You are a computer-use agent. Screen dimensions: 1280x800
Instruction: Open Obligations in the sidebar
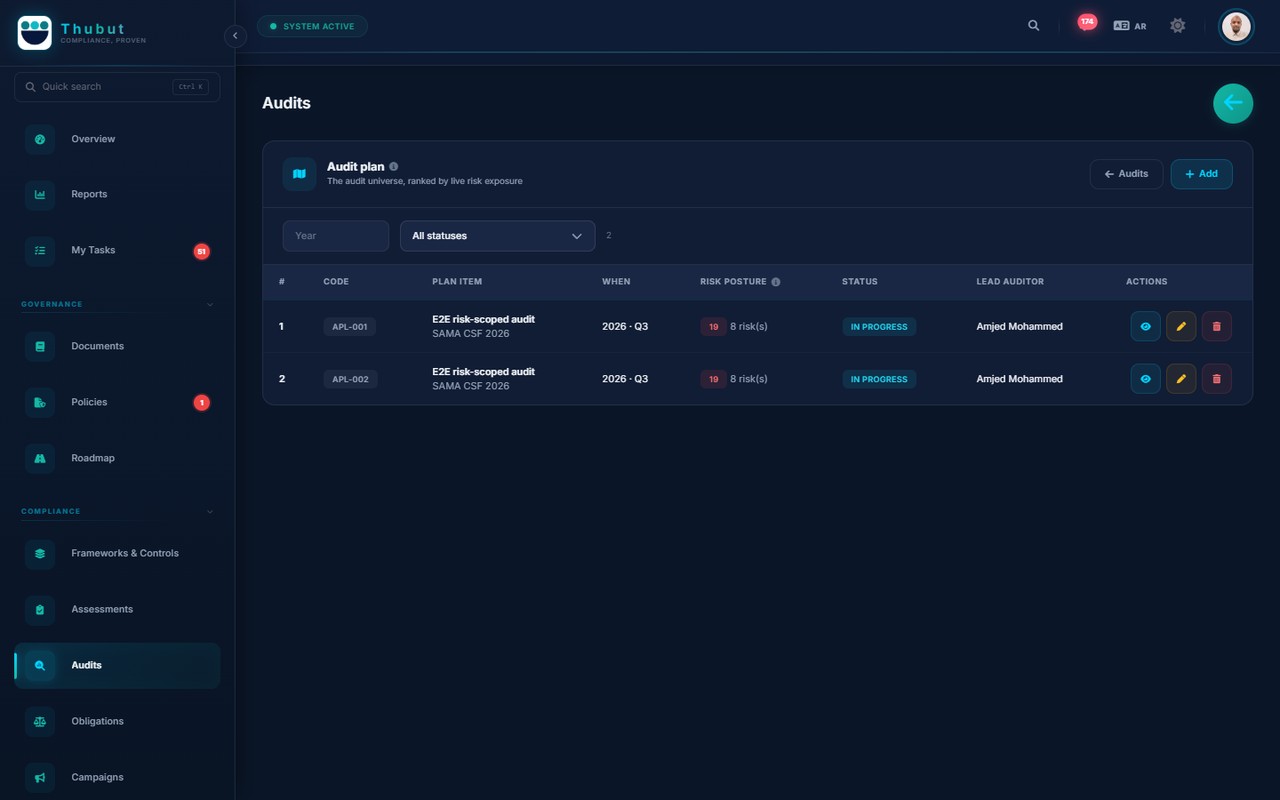[117, 721]
